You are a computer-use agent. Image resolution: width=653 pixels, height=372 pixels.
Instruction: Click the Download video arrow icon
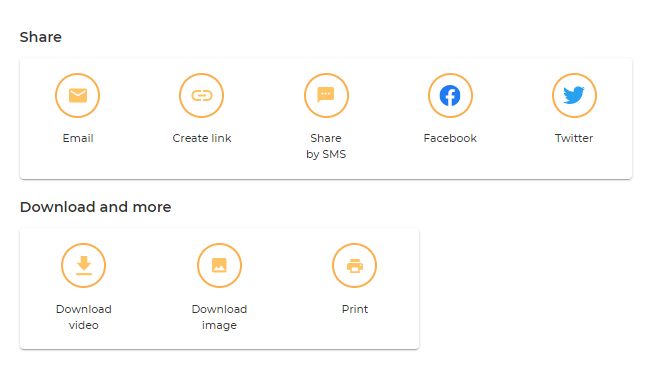click(84, 265)
